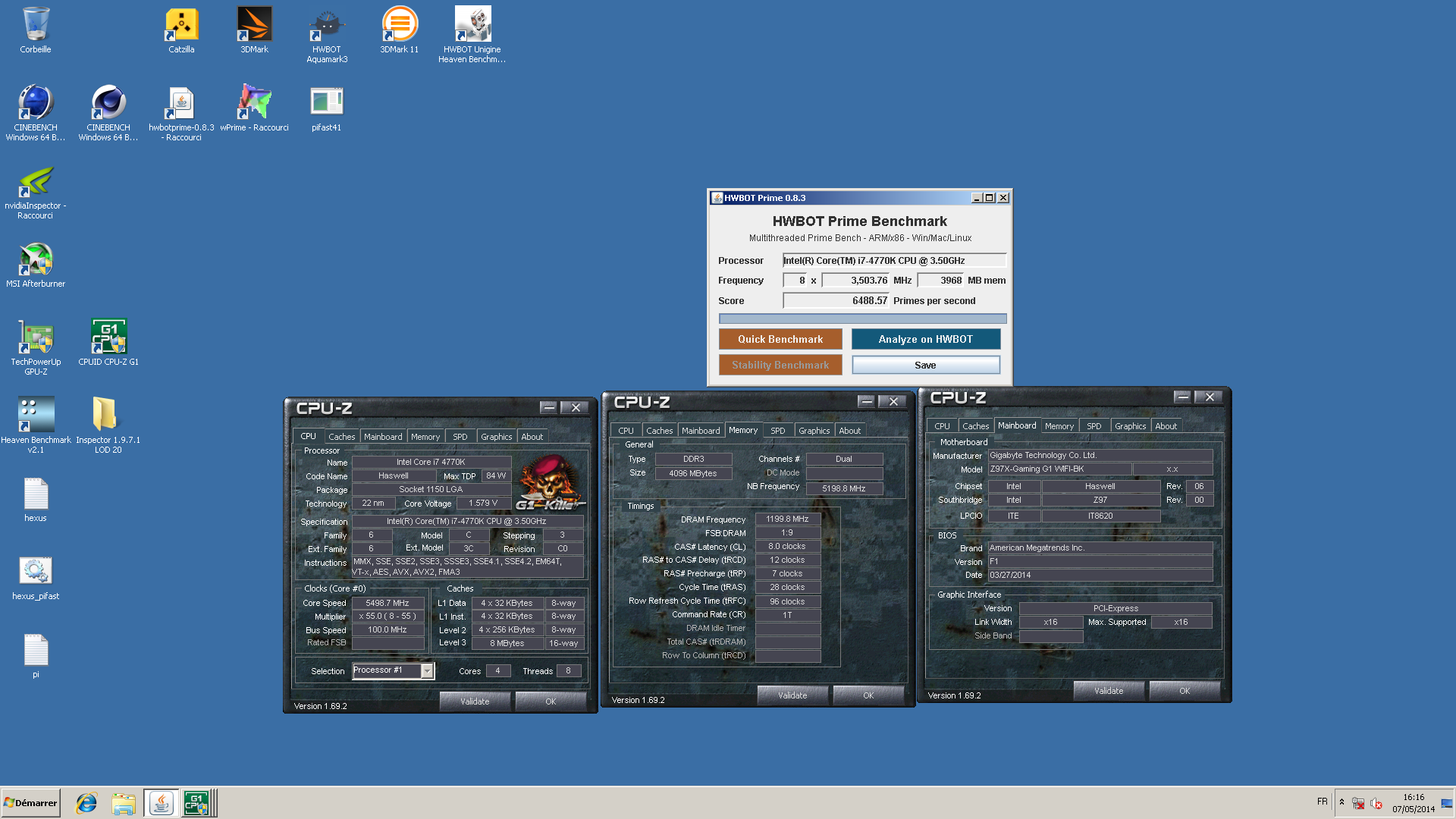
Task: Show hidden system tray icons
Action: pos(1341,802)
